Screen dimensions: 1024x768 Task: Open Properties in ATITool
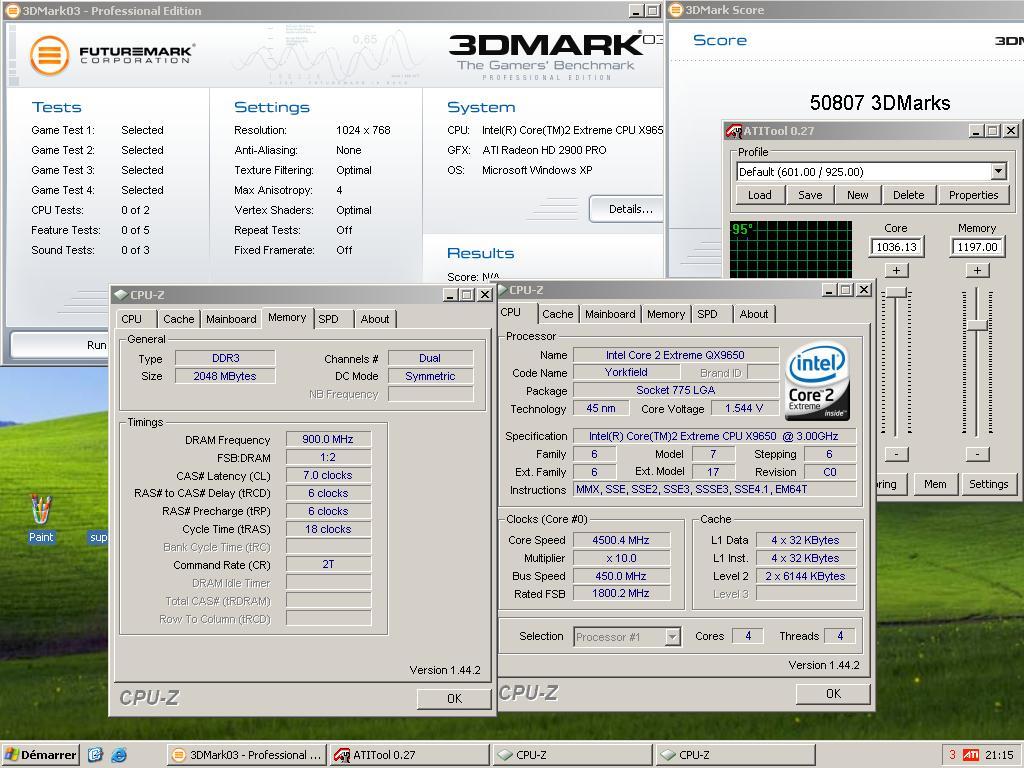[973, 195]
